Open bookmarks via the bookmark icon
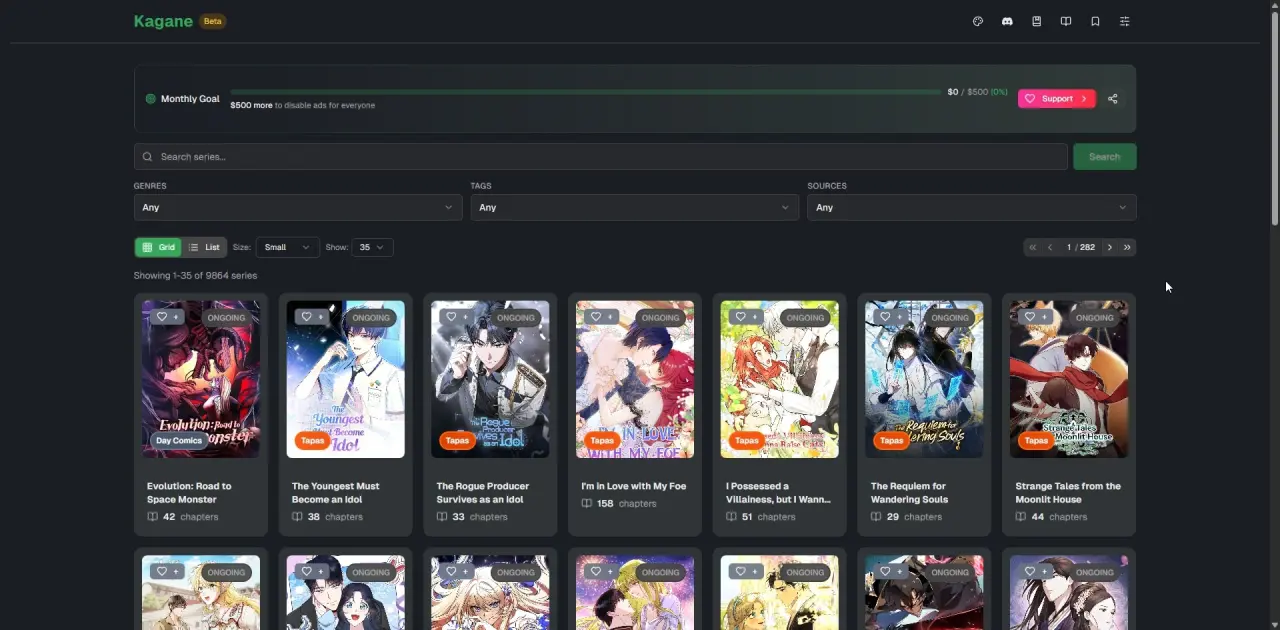 1095,21
